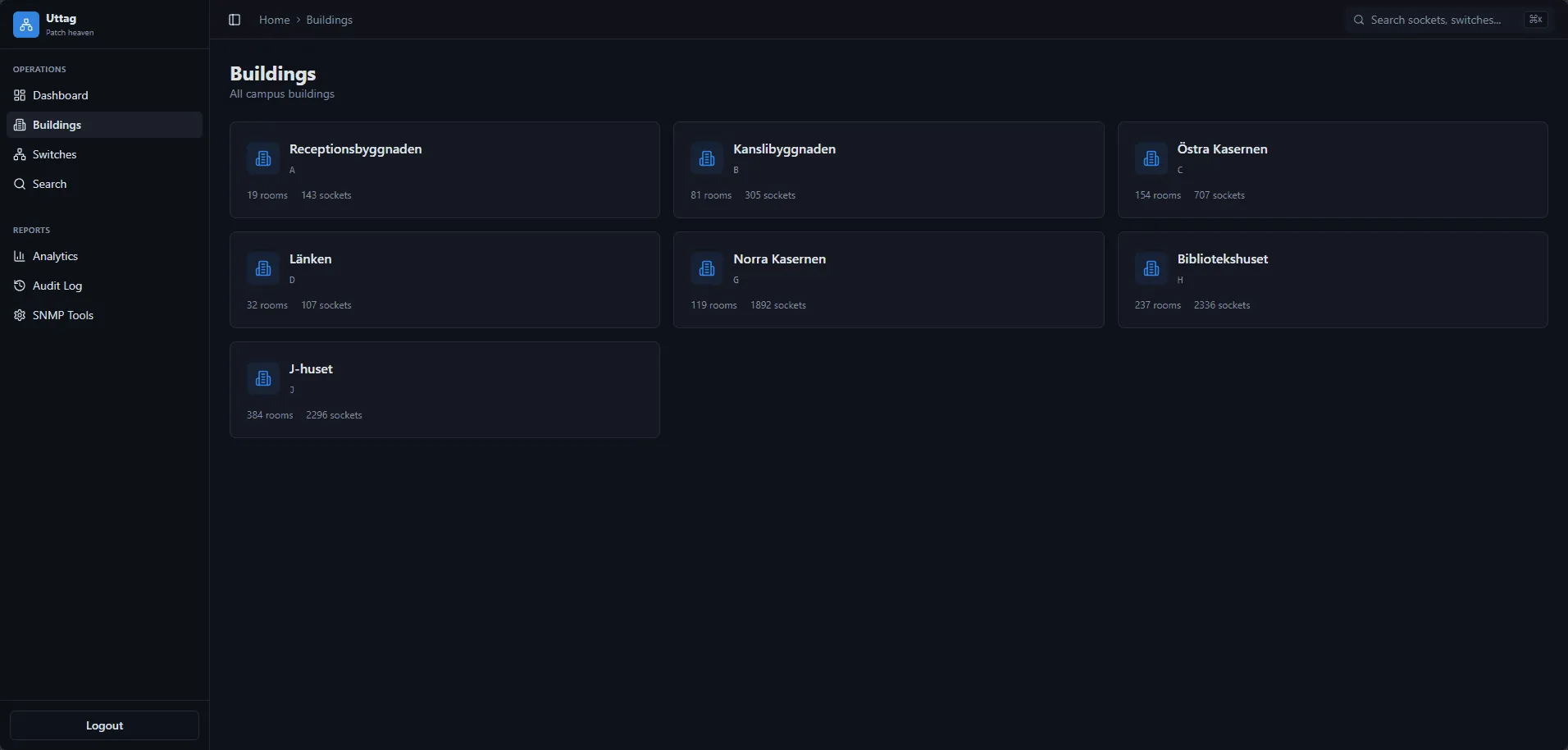Click the Uttag app logo icon

click(x=26, y=25)
